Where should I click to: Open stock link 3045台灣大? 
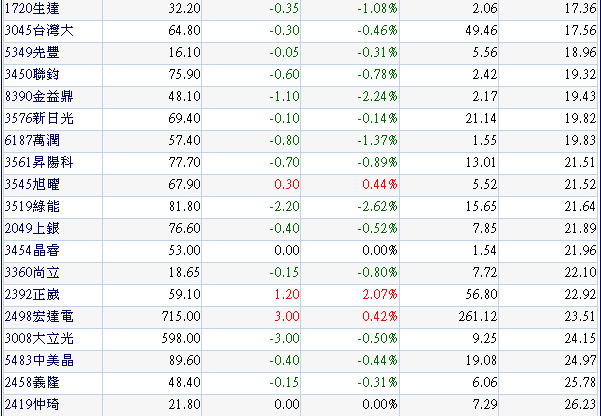(39, 30)
